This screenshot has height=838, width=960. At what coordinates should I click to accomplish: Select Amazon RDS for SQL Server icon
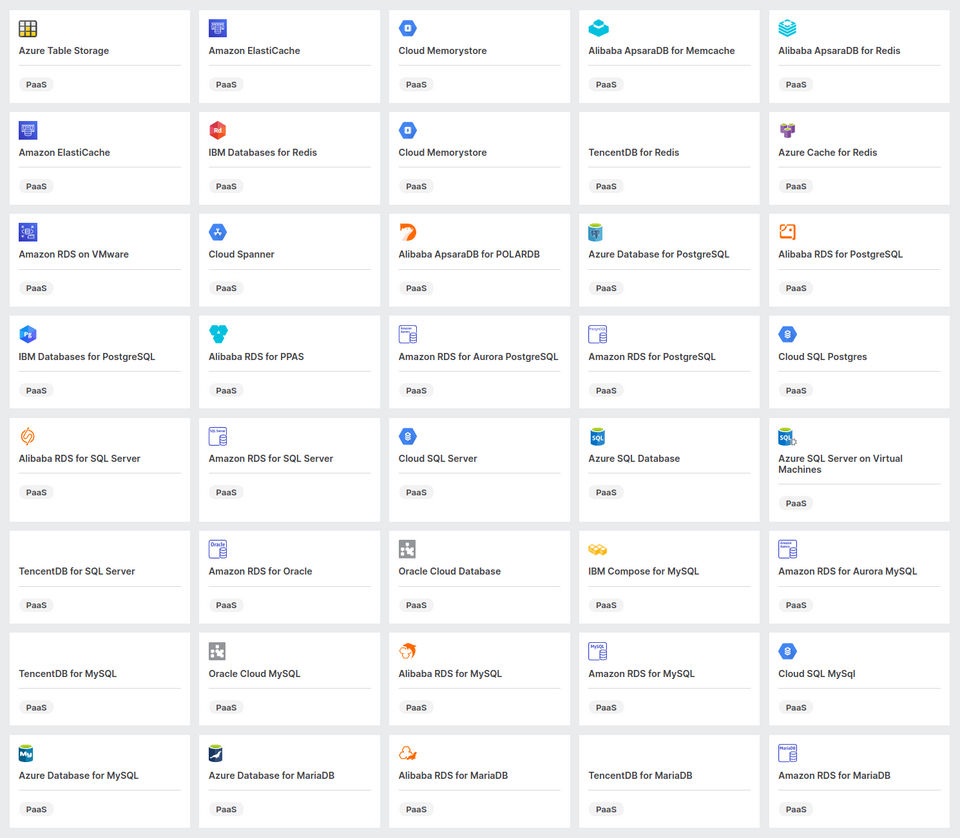pyautogui.click(x=218, y=436)
